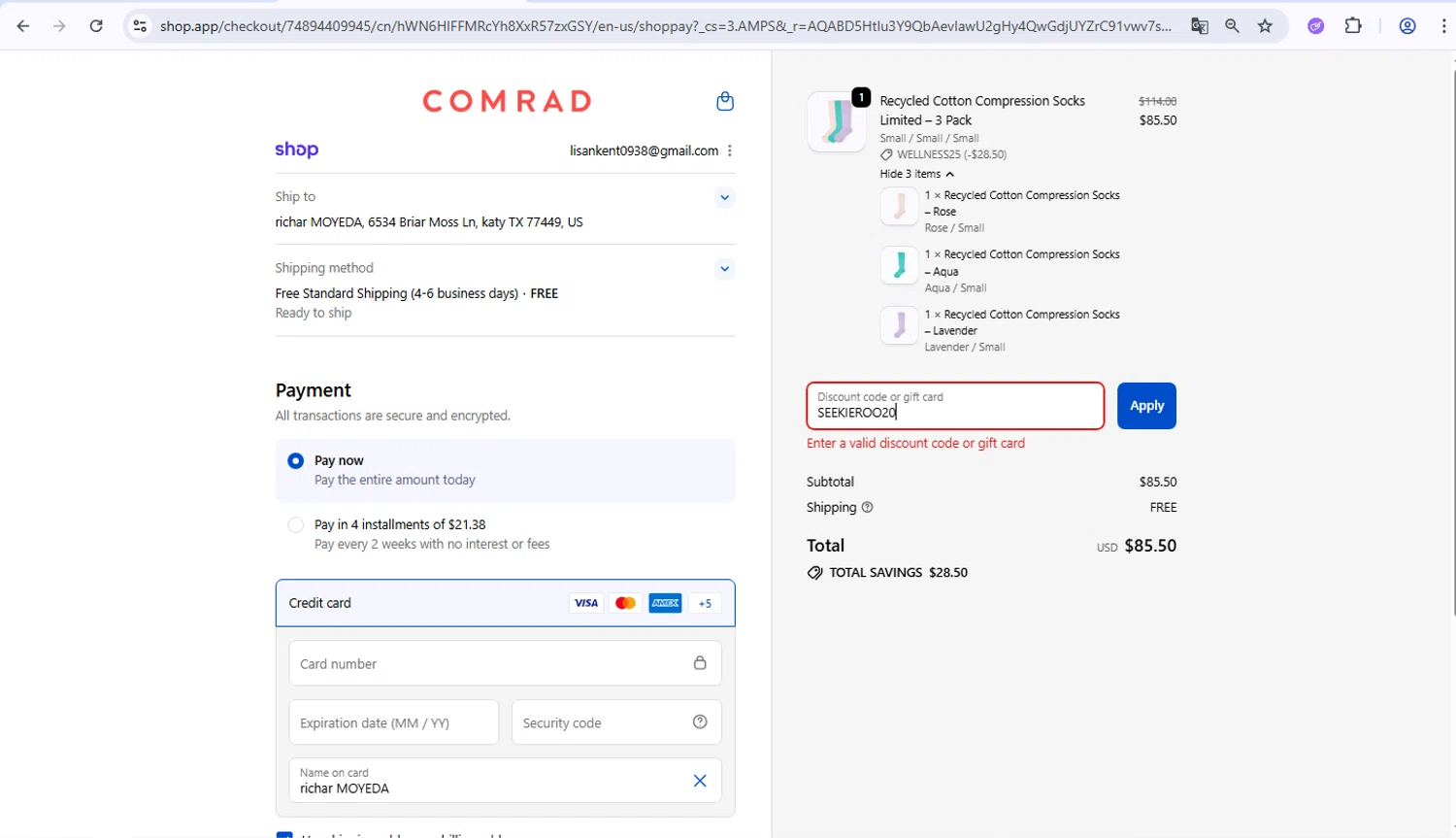The image size is (1456, 838).
Task: Click the strikethrough $114.00 price
Action: 1157,101
